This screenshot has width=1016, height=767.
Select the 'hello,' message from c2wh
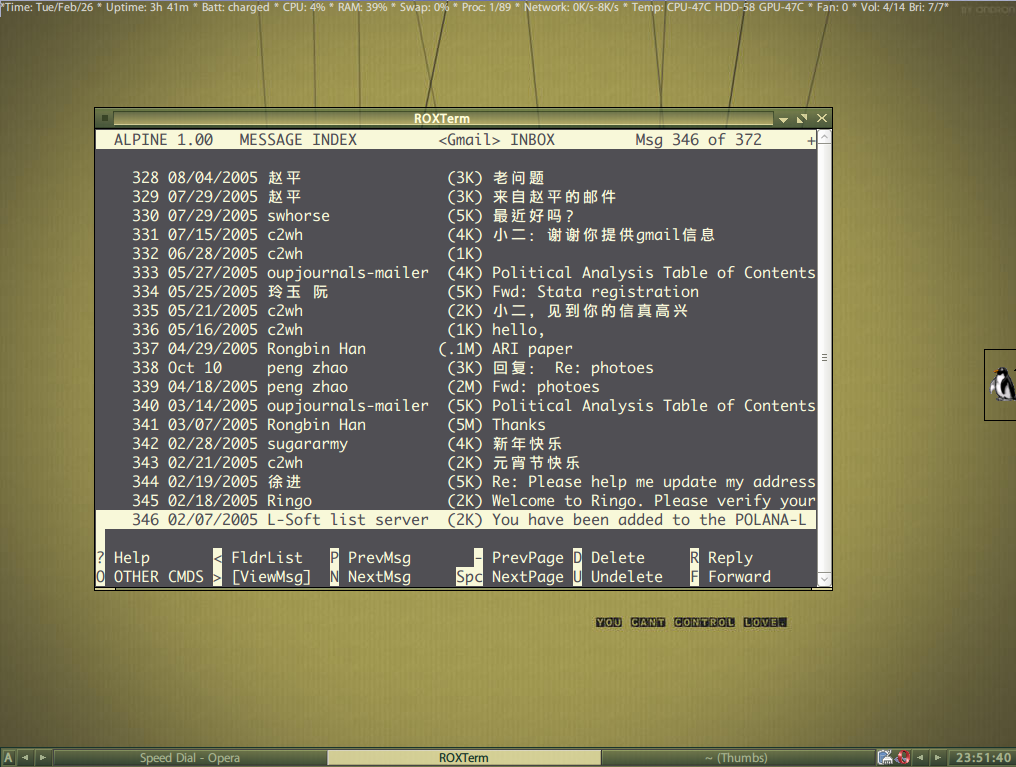456,330
